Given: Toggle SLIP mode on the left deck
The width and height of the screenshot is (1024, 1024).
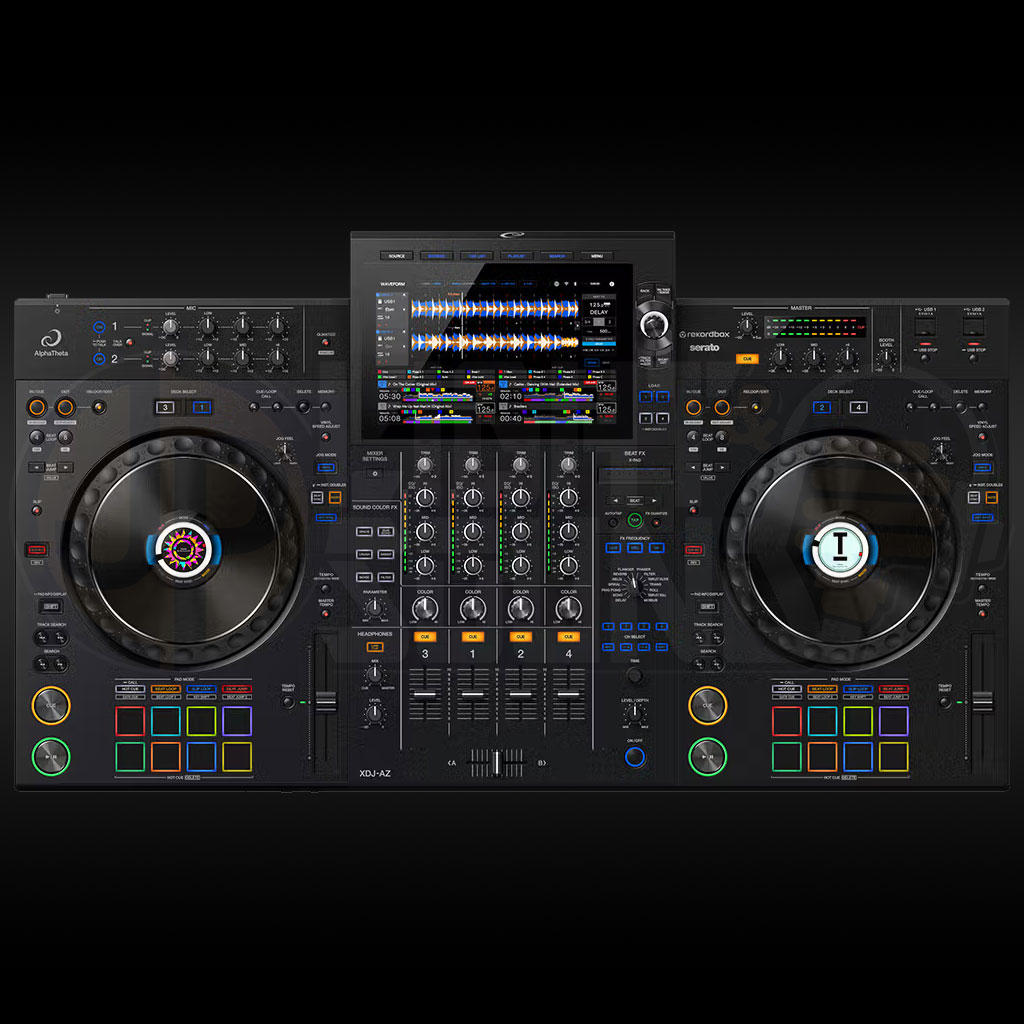Looking at the screenshot, I should [37, 510].
